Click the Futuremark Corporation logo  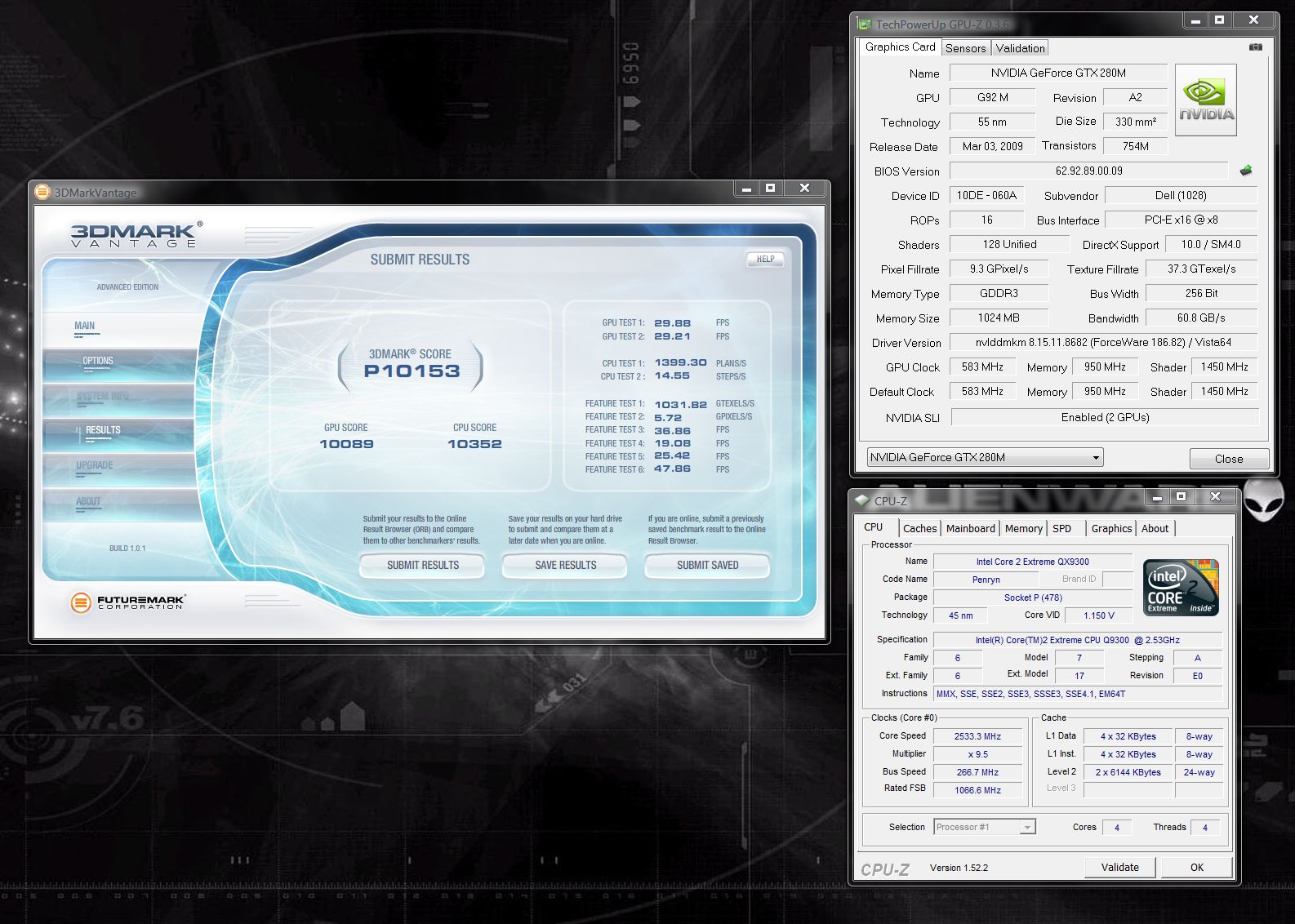pyautogui.click(x=128, y=602)
